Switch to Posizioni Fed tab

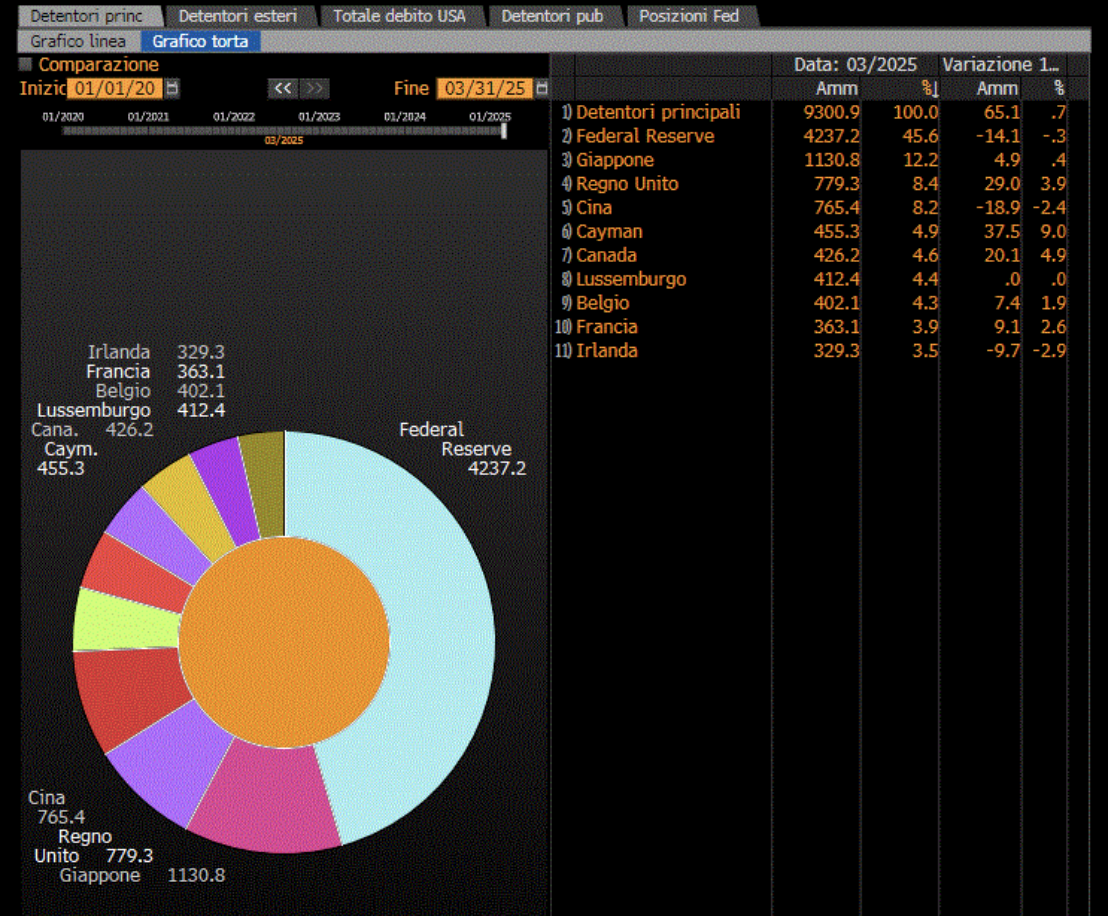689,16
